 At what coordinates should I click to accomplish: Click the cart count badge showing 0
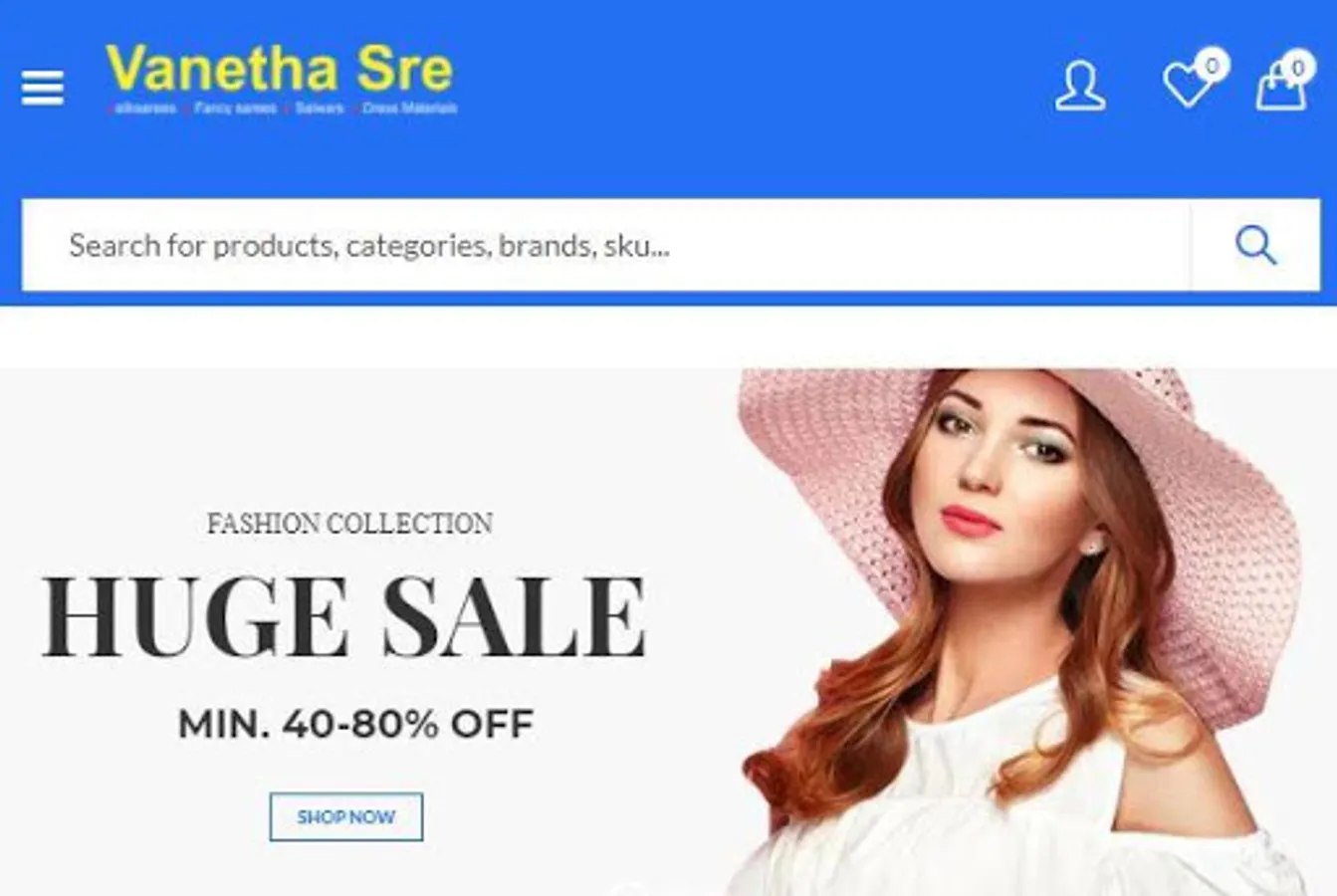1297,67
